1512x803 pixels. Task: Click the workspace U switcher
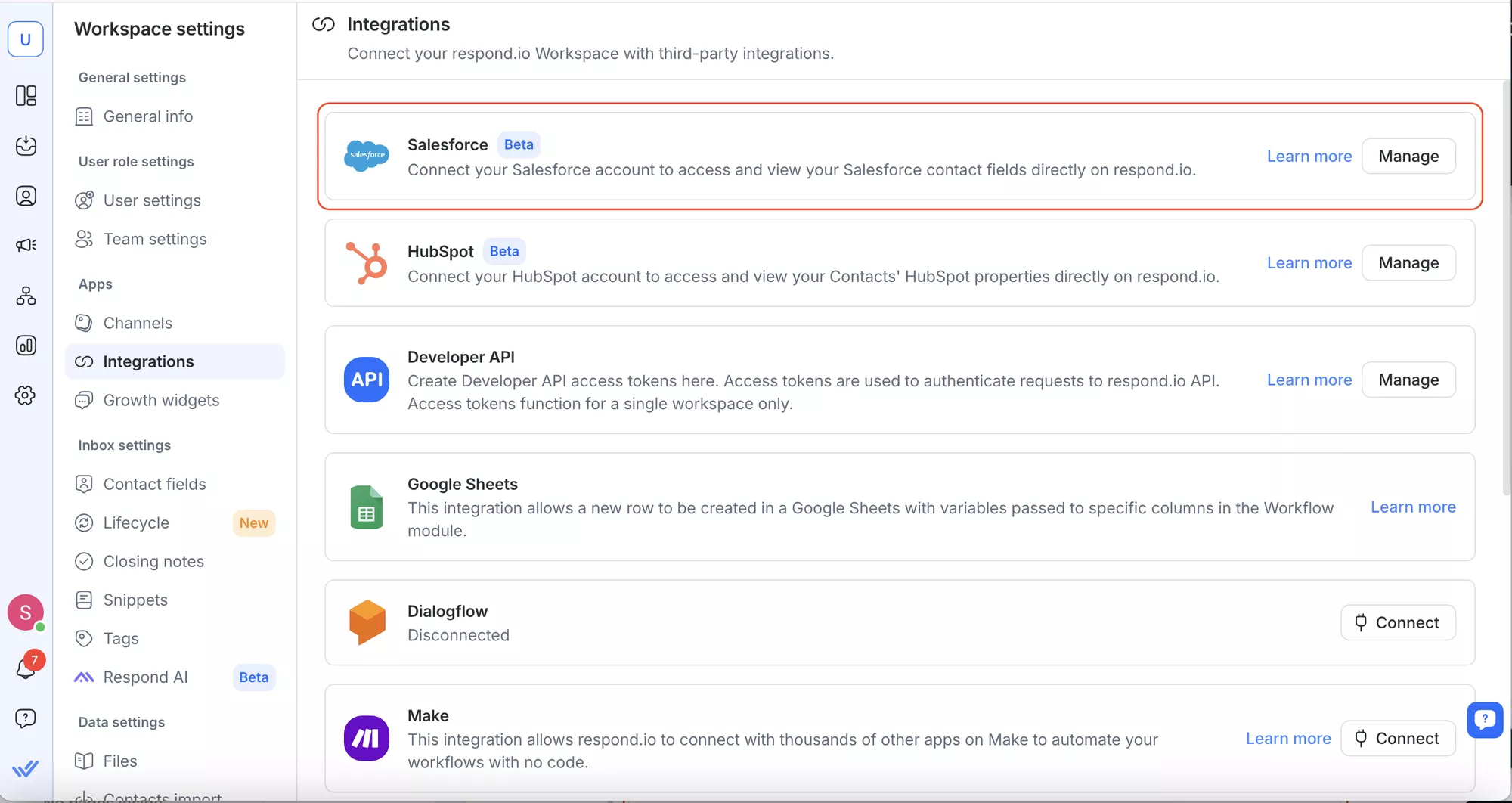tap(26, 39)
